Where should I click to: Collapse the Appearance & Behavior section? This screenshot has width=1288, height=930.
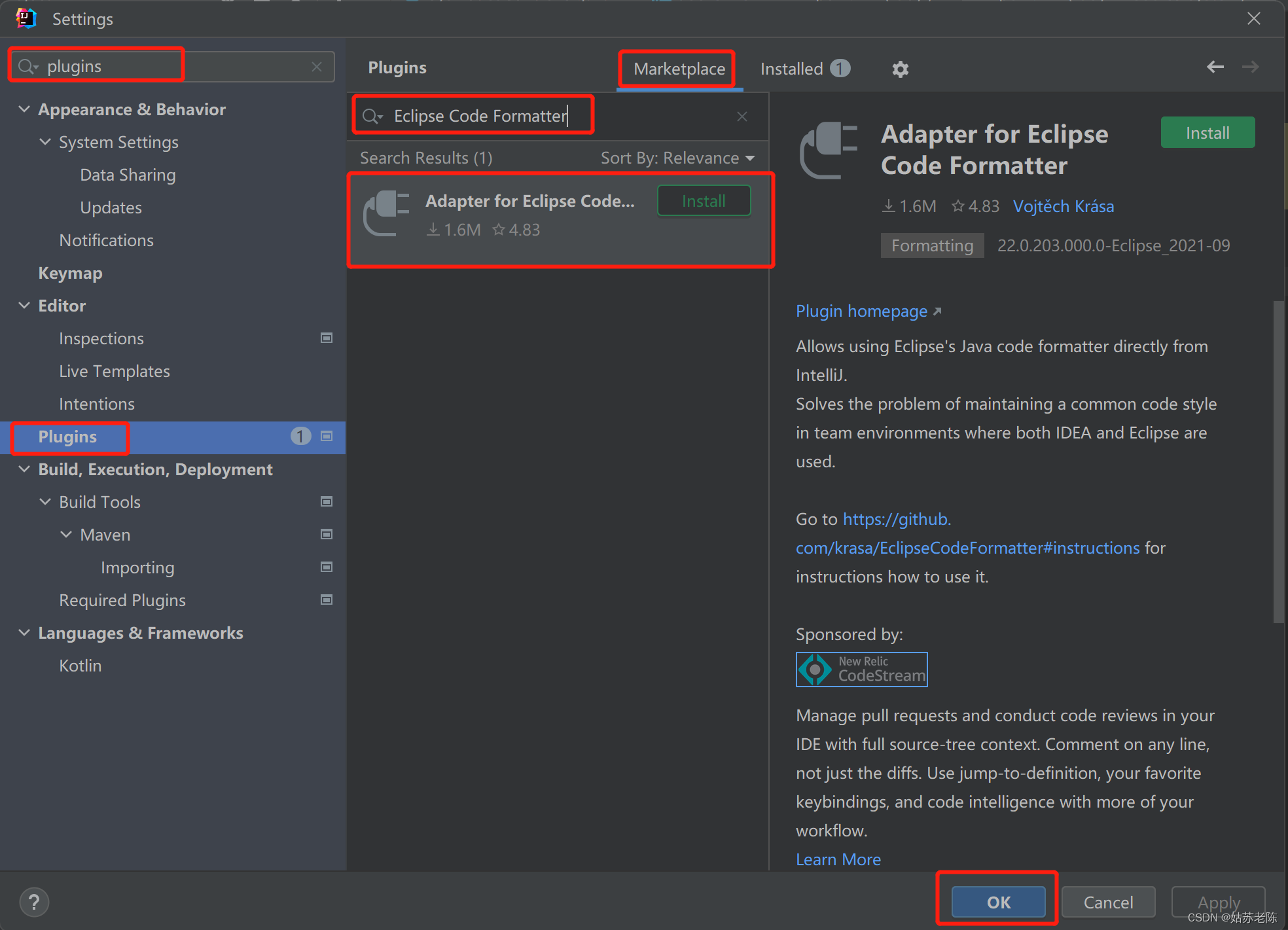[24, 109]
